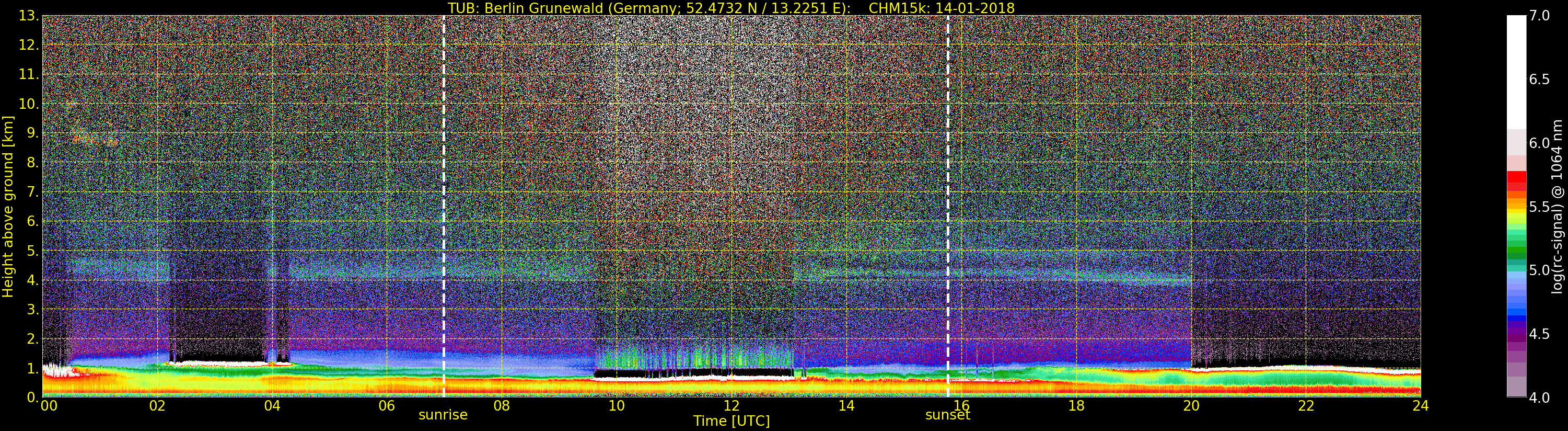Click the '16' time axis tick label

[x=961, y=406]
